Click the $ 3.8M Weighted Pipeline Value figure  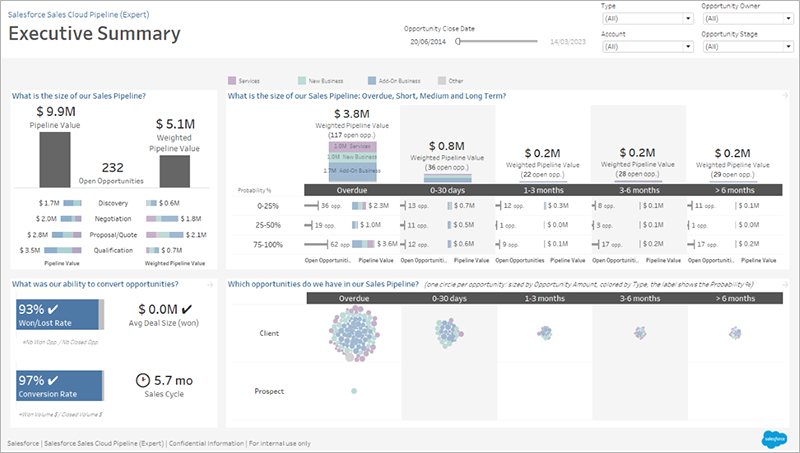click(x=352, y=114)
